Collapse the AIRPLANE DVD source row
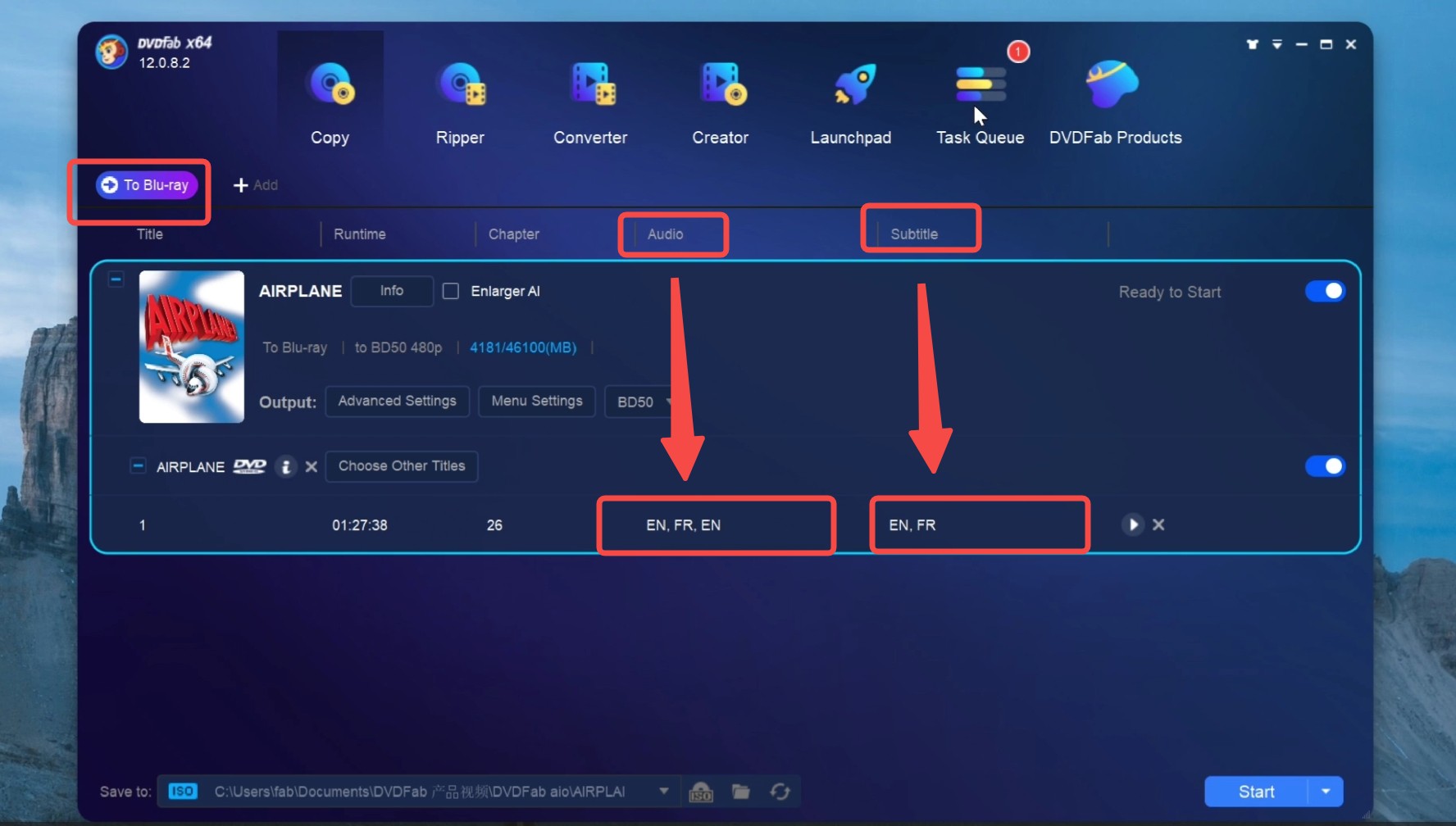Viewport: 1456px width, 826px height. coord(138,465)
